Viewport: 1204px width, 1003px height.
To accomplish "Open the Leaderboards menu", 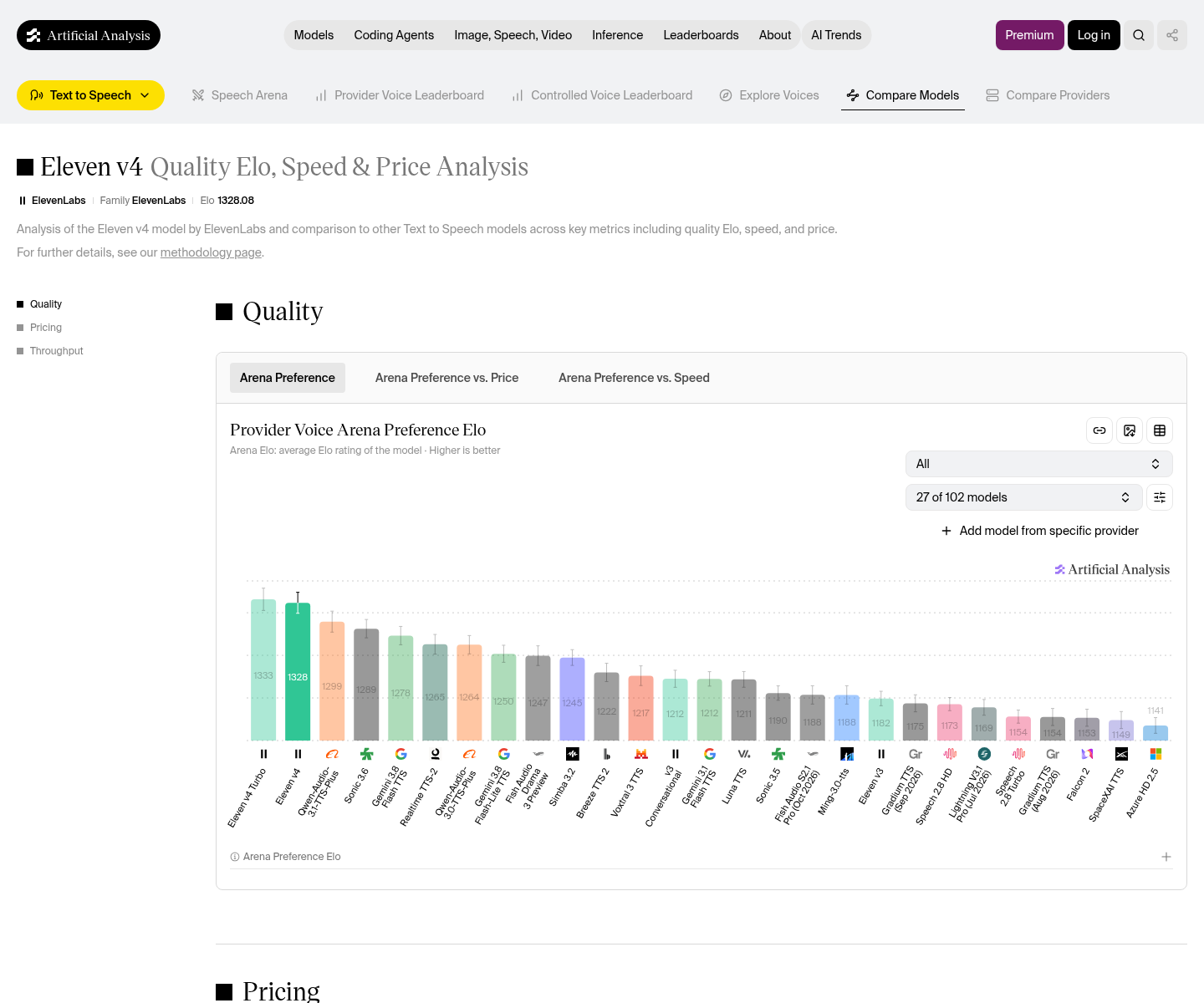I will [701, 35].
